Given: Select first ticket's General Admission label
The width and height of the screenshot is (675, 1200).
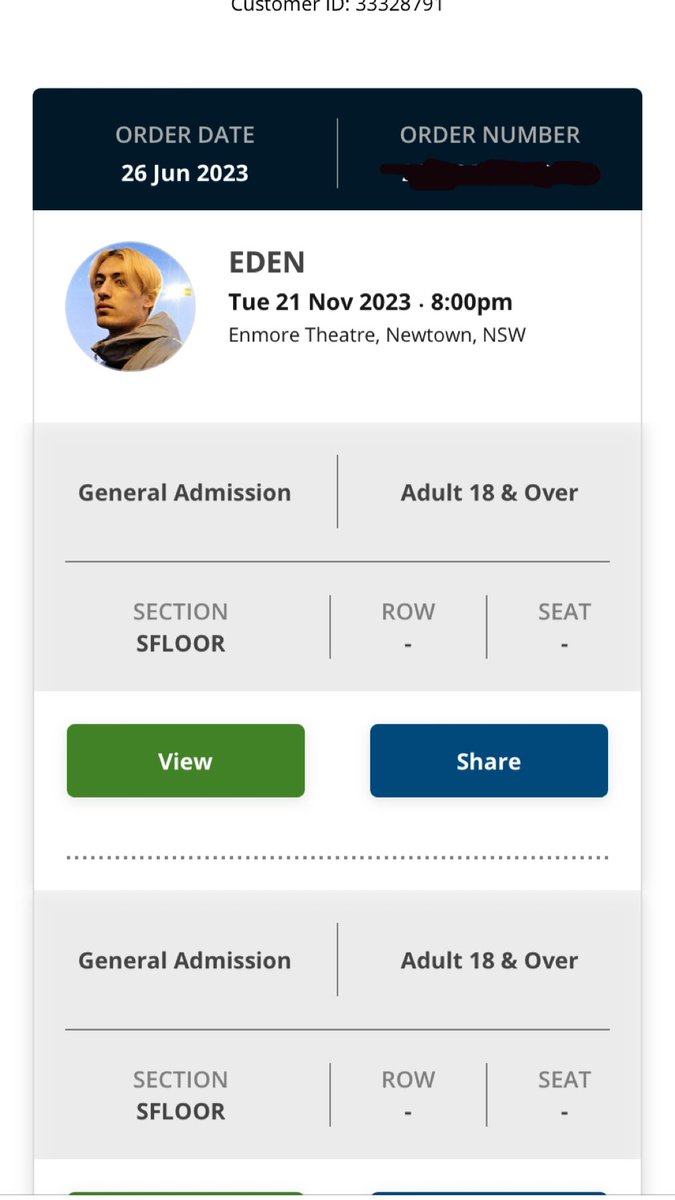Looking at the screenshot, I should pos(185,492).
